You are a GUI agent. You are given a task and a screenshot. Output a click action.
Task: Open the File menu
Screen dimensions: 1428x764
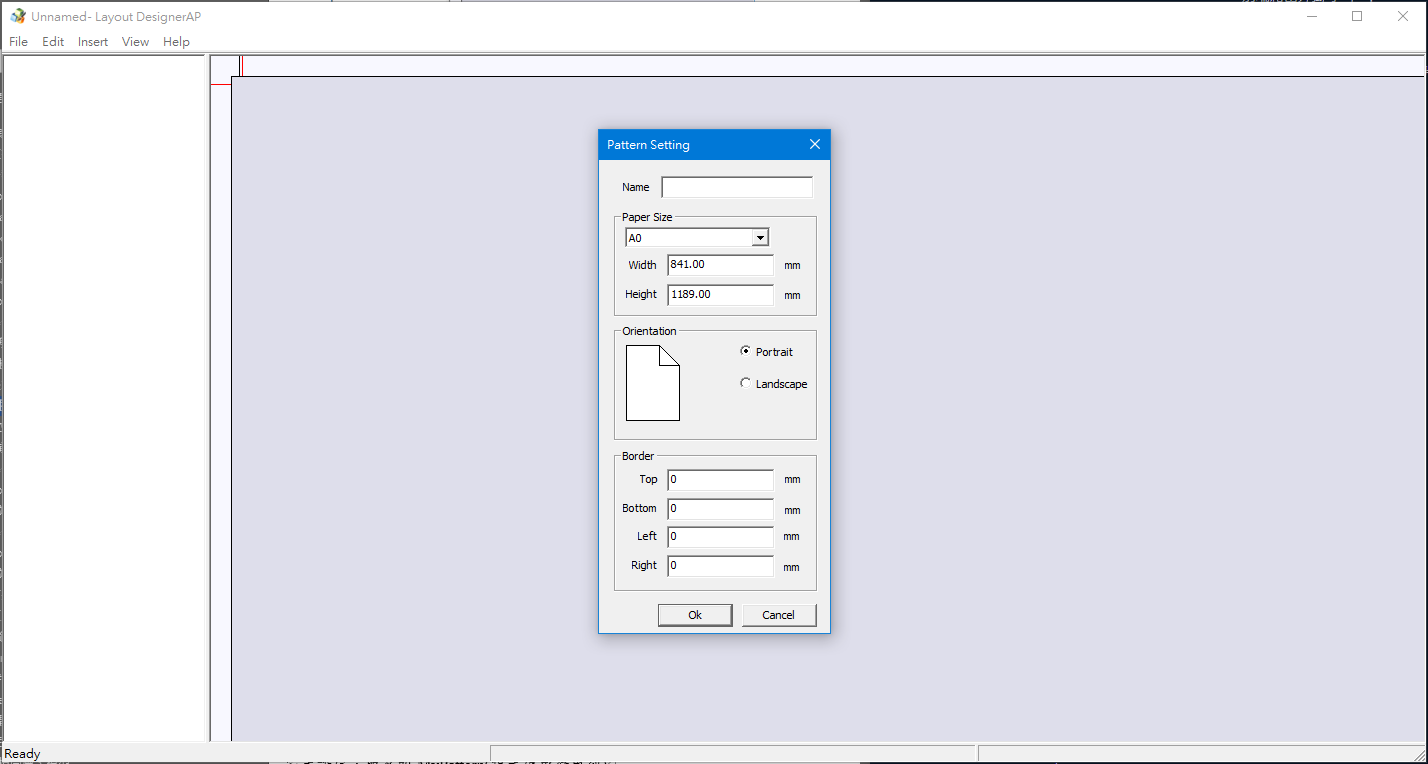tap(18, 42)
